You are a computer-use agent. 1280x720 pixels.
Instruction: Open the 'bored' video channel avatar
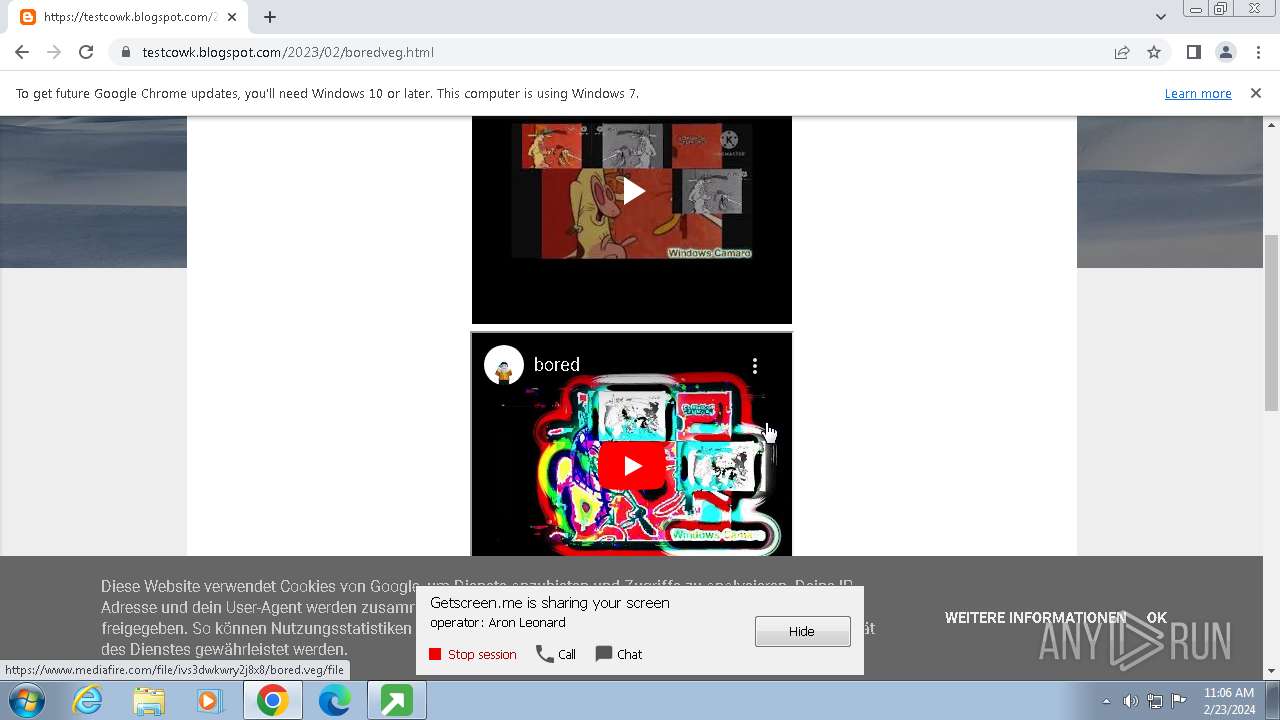pos(504,365)
